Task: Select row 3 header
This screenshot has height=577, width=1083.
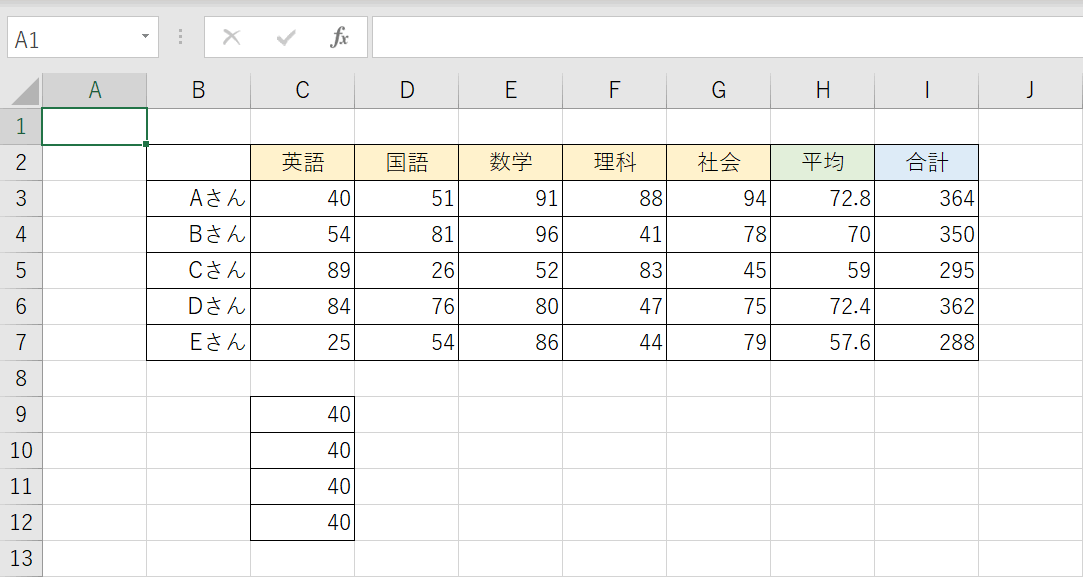Action: coord(21,199)
